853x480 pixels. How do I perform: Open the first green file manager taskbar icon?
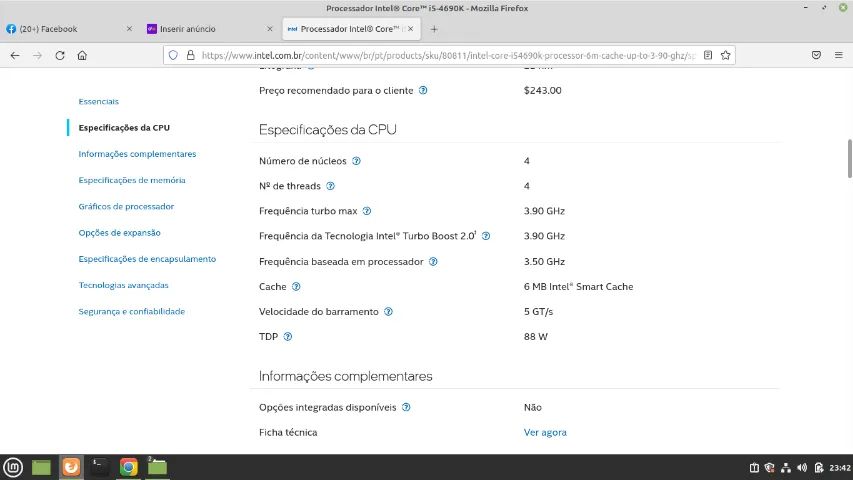click(x=41, y=467)
